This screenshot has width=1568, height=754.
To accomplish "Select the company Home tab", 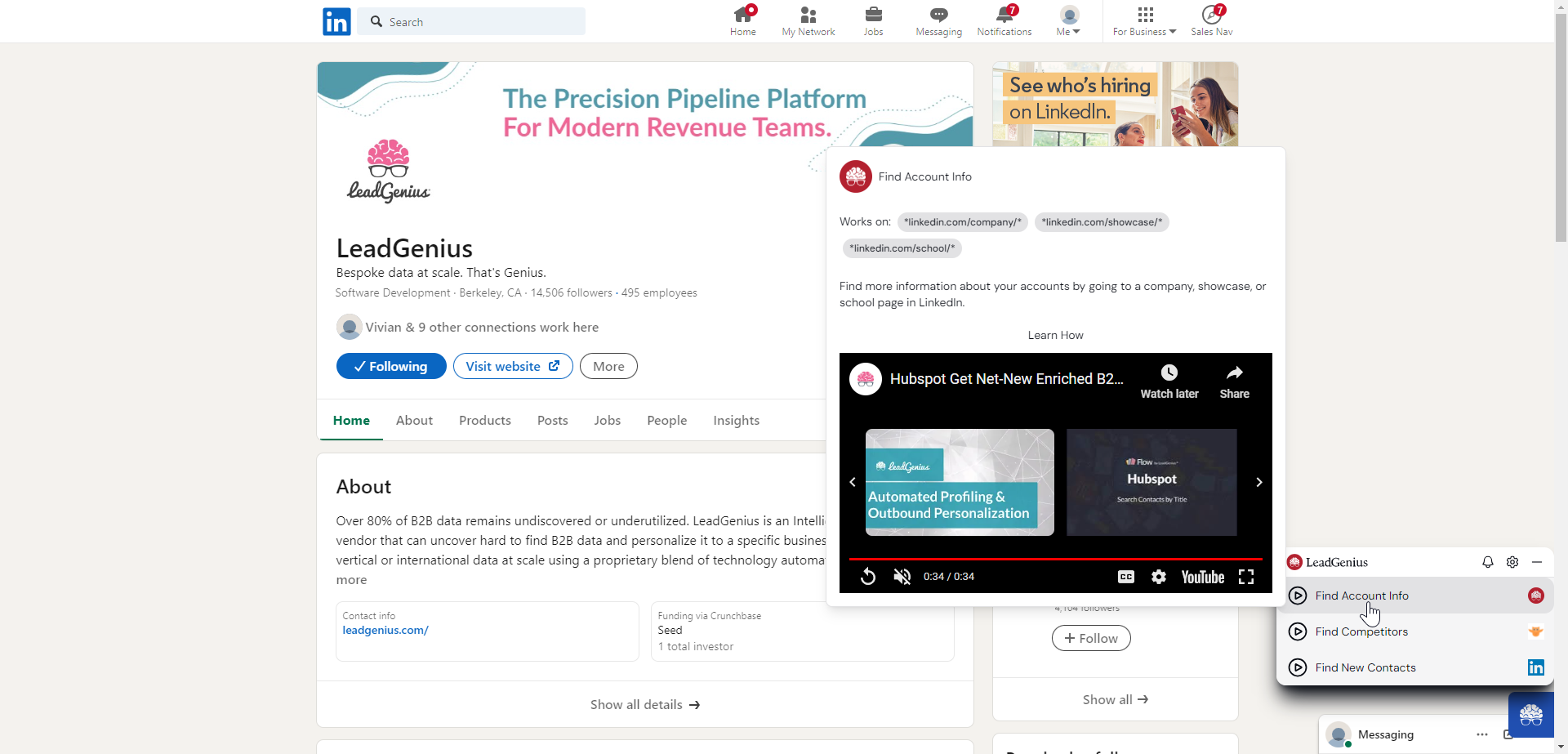I will 351,420.
